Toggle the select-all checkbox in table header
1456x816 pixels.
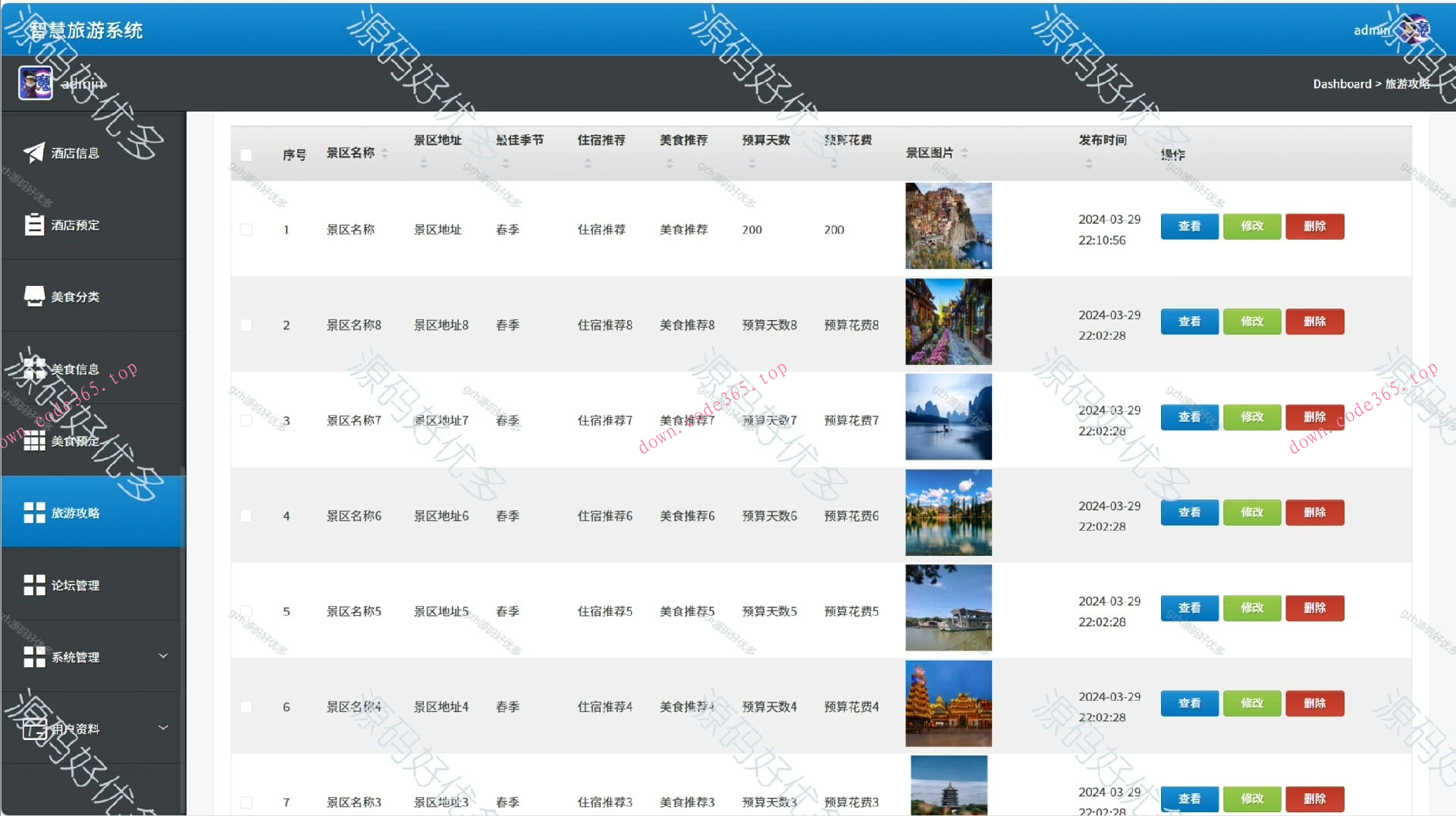246,155
